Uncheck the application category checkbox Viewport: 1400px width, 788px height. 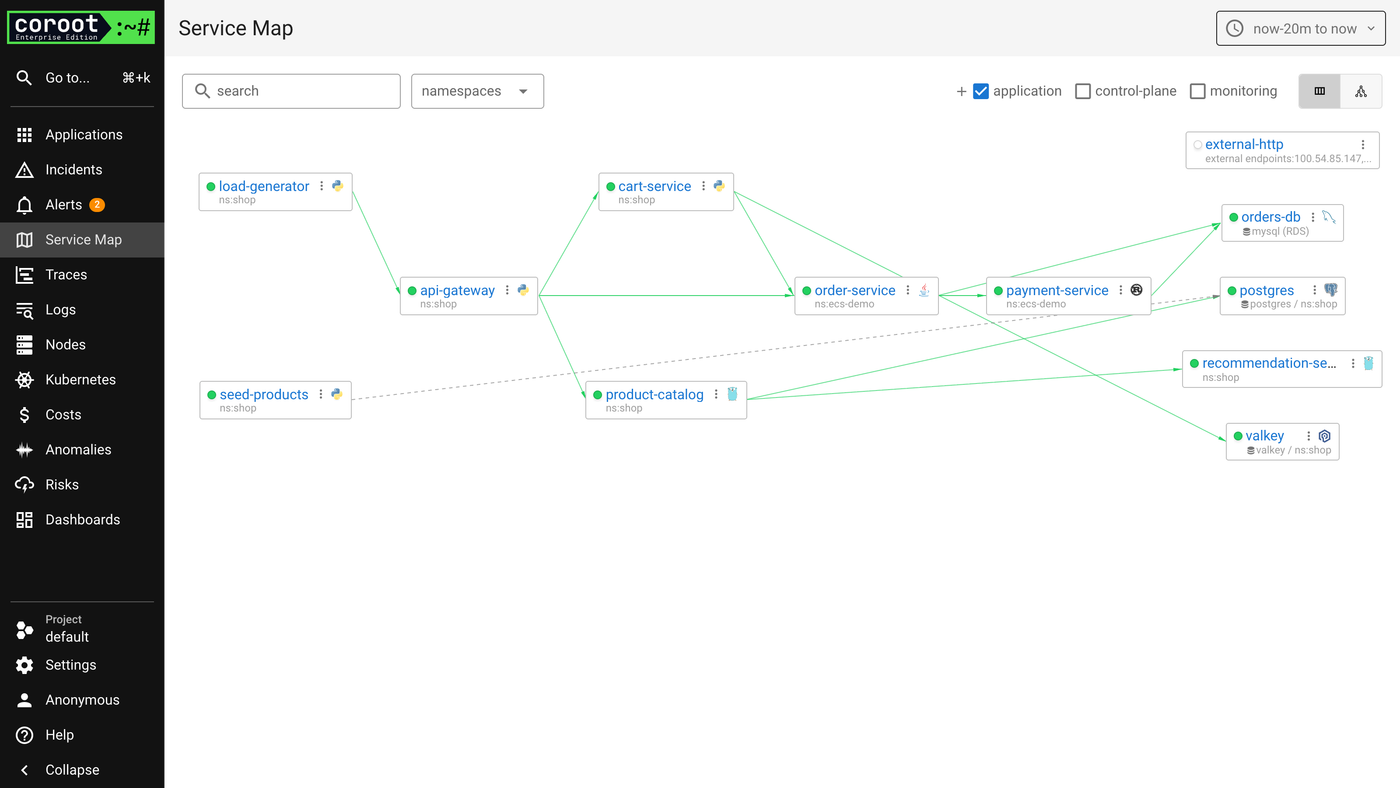[x=981, y=91]
